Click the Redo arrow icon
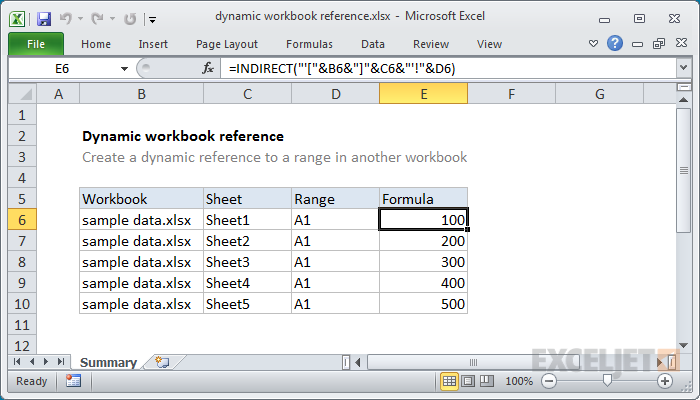The width and height of the screenshot is (700, 400). tap(97, 19)
